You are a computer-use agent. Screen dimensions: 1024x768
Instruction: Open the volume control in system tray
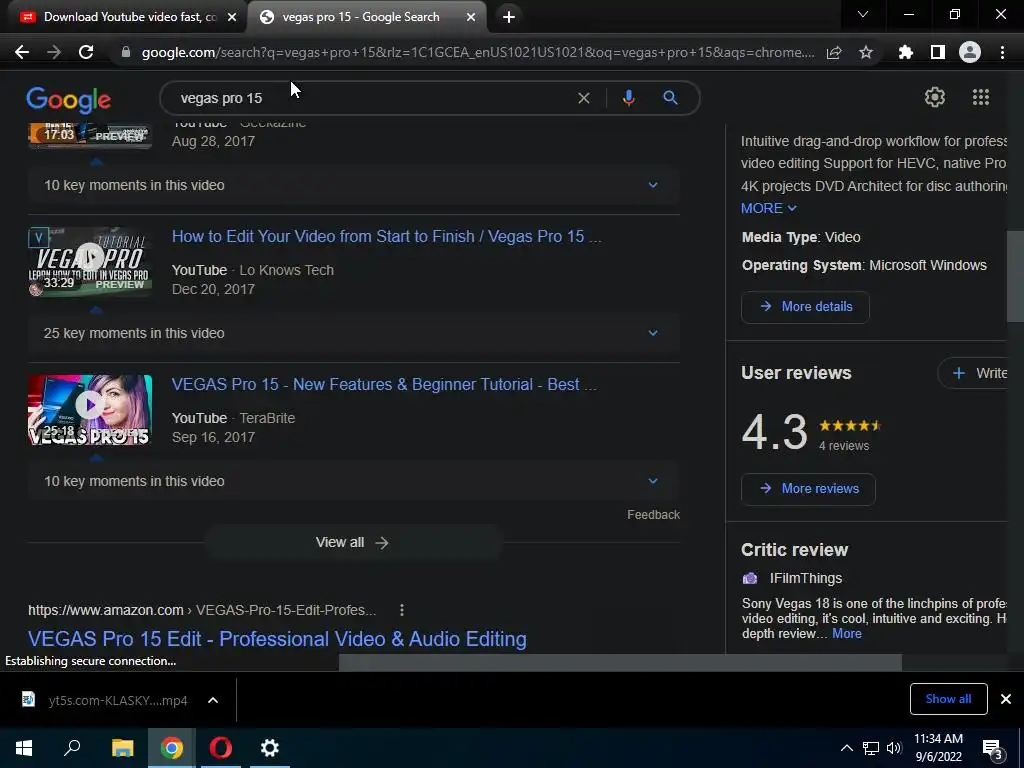click(x=894, y=748)
